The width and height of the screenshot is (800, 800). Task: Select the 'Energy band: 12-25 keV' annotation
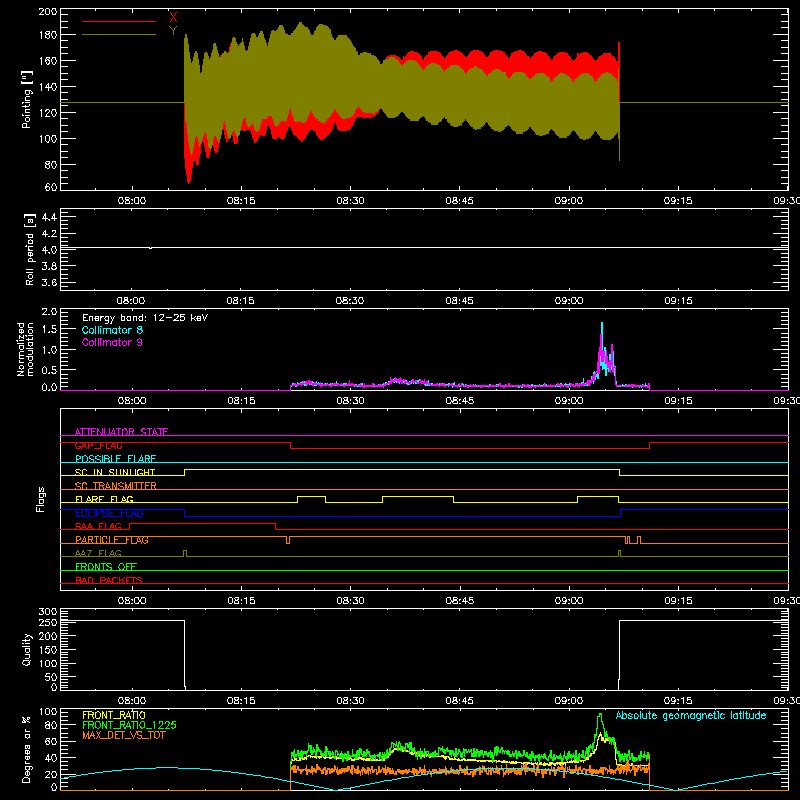145,318
